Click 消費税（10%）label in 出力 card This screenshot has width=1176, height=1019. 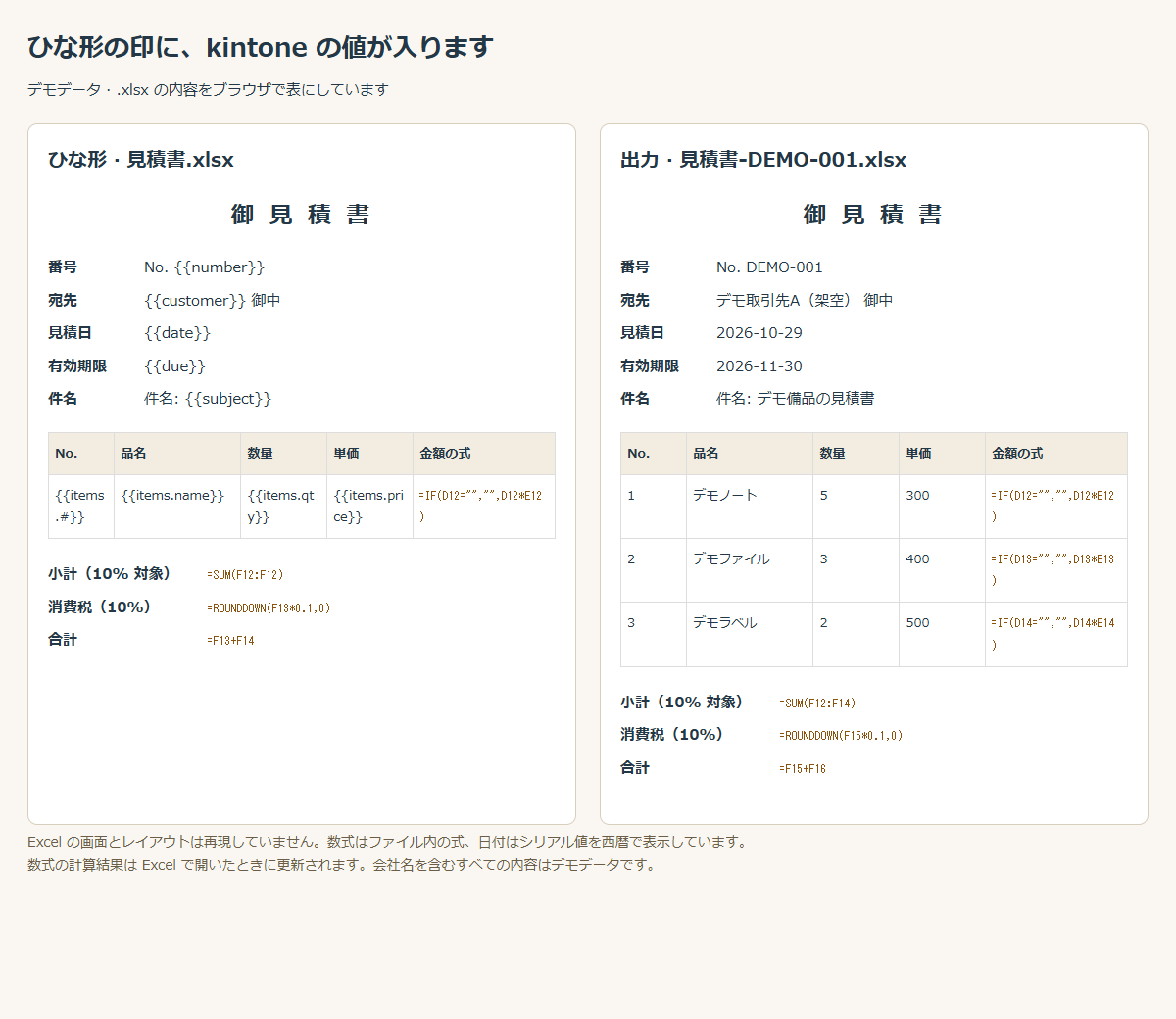pos(673,735)
